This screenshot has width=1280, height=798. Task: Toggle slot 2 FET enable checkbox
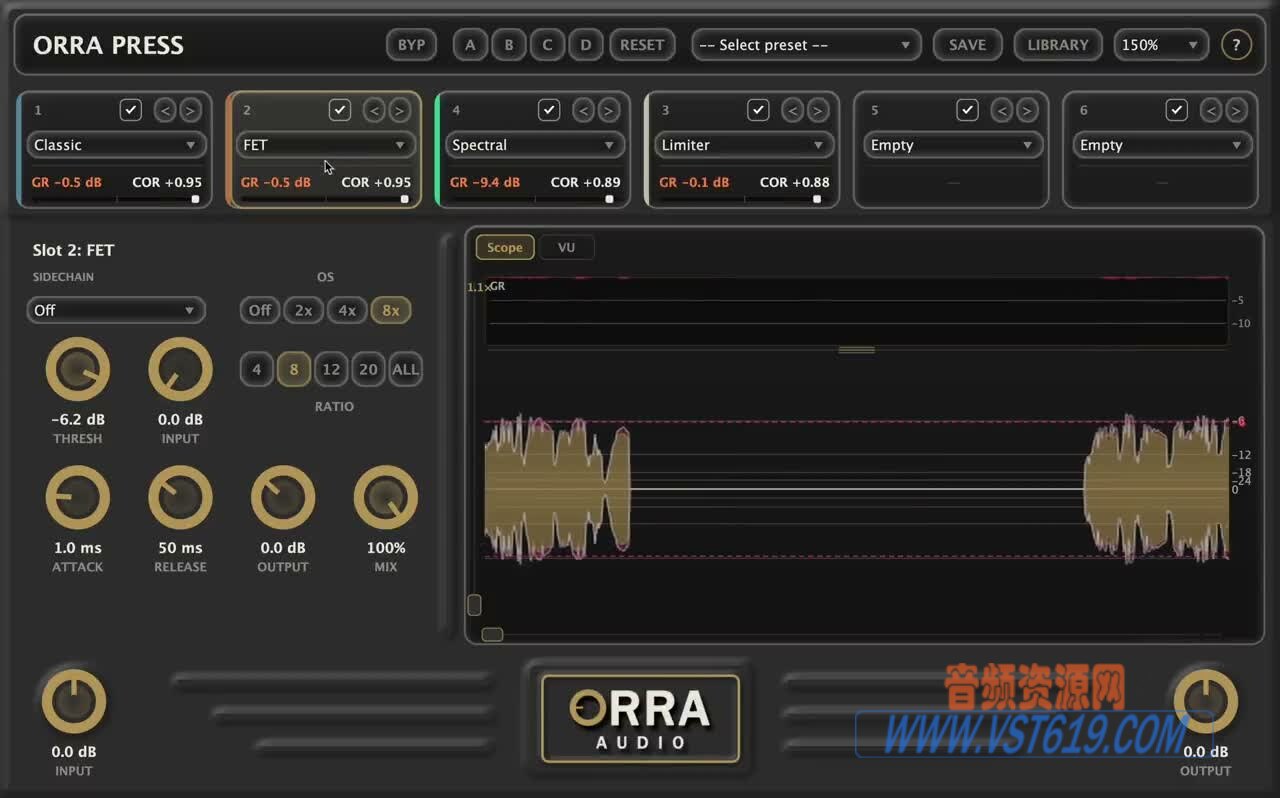tap(340, 110)
